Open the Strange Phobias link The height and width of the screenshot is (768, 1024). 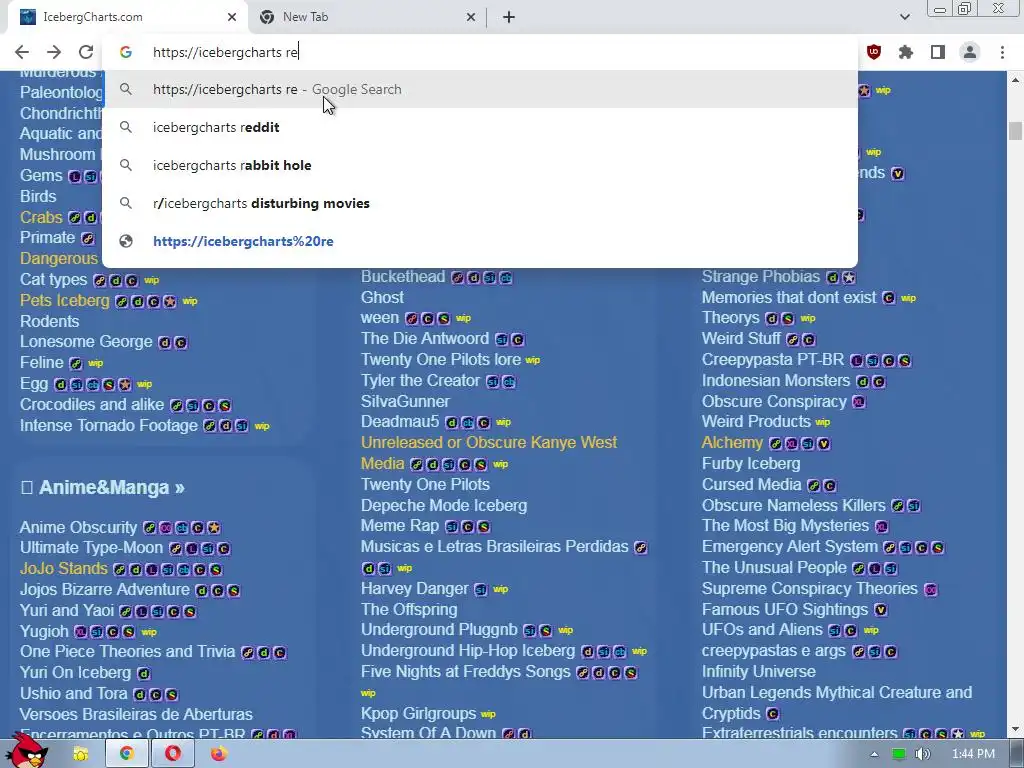761,276
